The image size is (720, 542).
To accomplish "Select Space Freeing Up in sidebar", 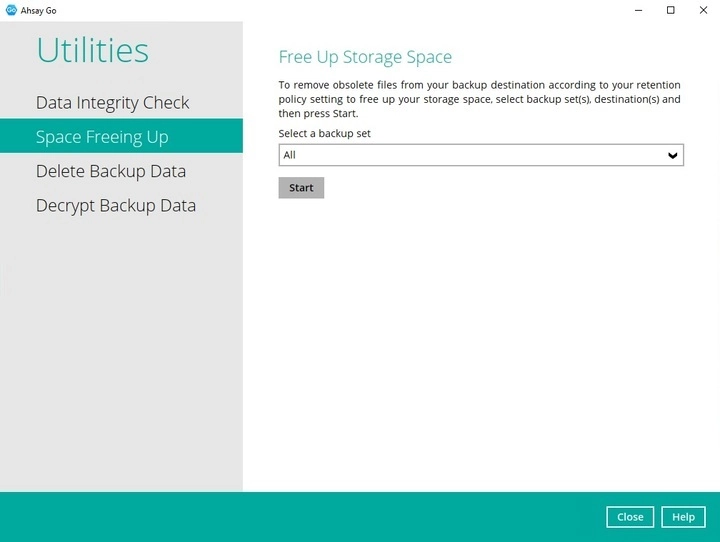I will coord(121,136).
